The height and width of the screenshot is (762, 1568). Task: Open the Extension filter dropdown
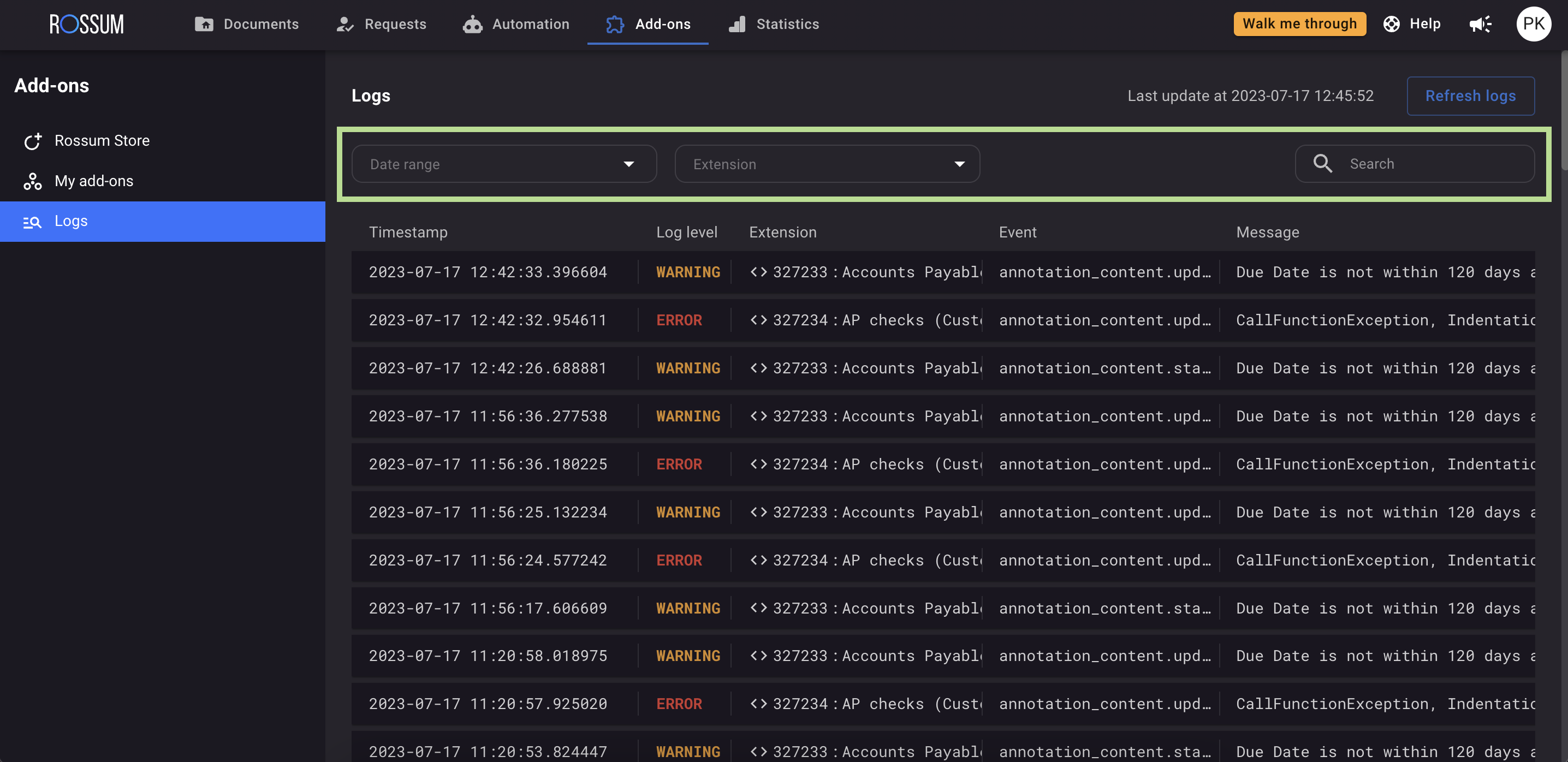tap(827, 164)
